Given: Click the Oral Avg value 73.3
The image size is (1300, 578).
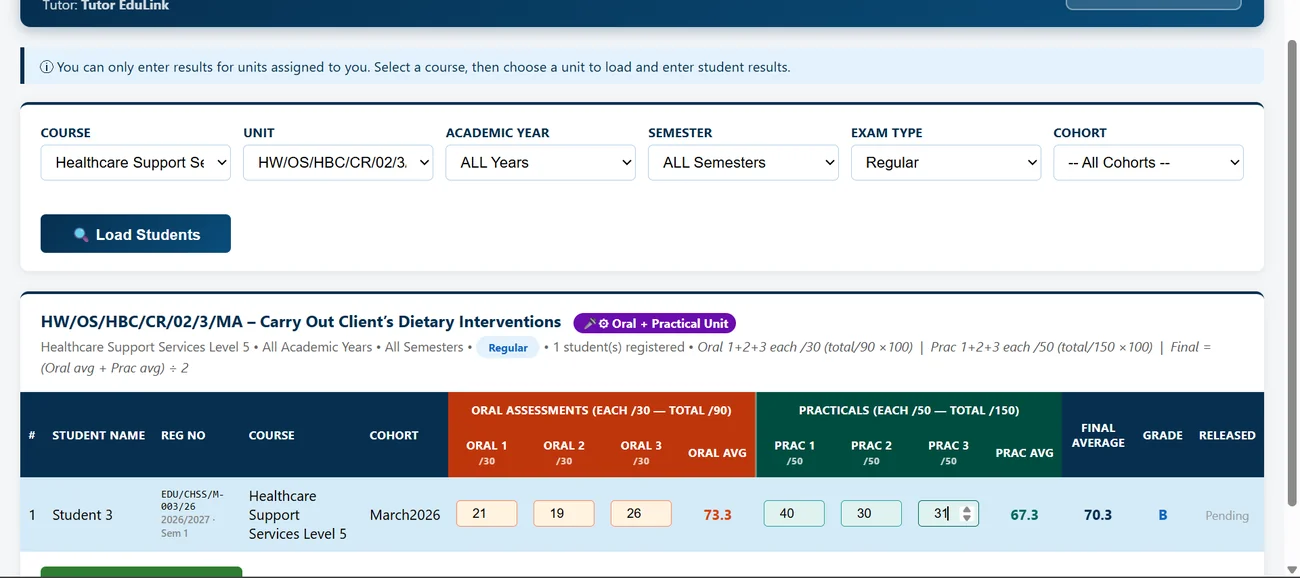Looking at the screenshot, I should click(718, 515).
